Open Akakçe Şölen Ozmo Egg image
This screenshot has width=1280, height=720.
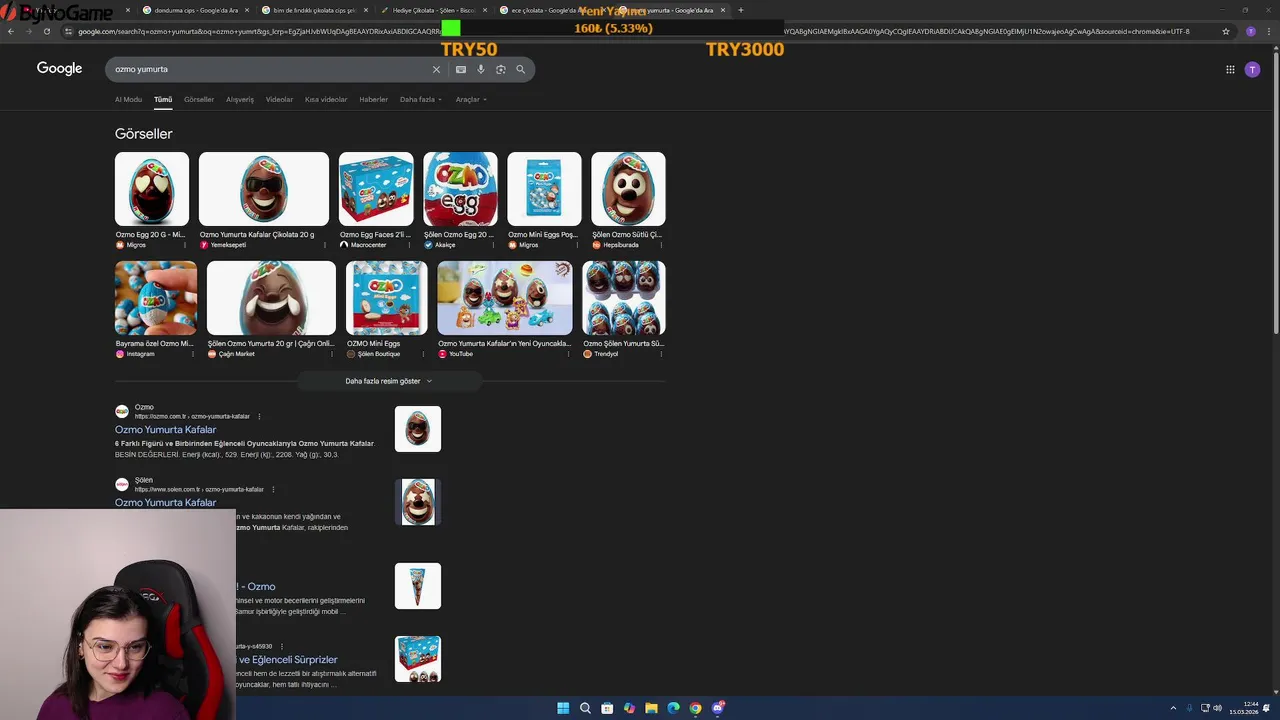pos(460,189)
